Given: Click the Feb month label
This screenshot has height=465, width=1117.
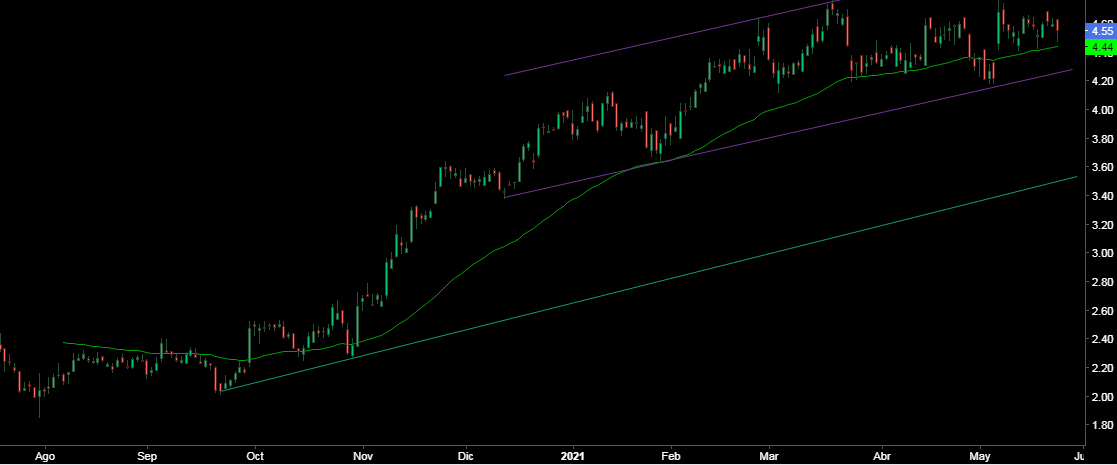Looking at the screenshot, I should click(x=669, y=454).
